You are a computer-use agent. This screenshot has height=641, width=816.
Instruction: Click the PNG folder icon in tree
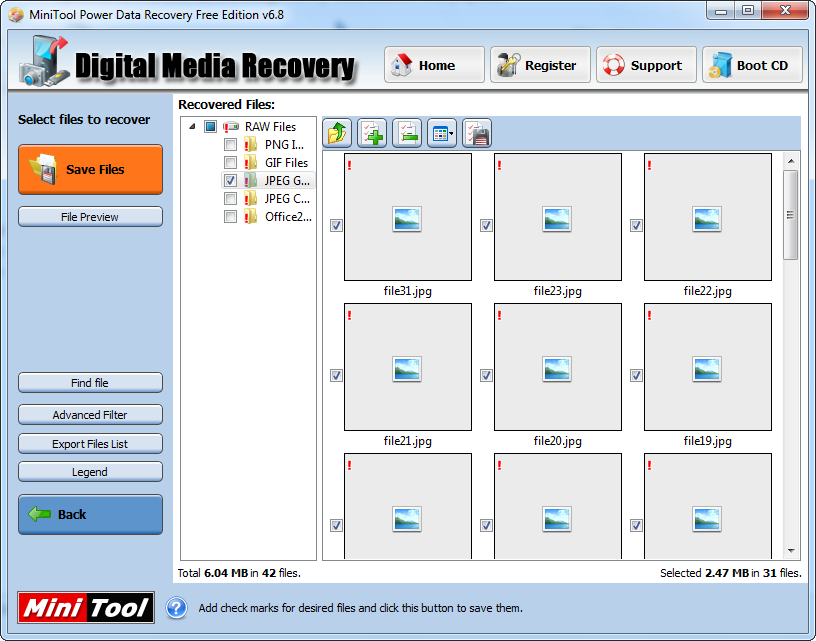coord(250,145)
